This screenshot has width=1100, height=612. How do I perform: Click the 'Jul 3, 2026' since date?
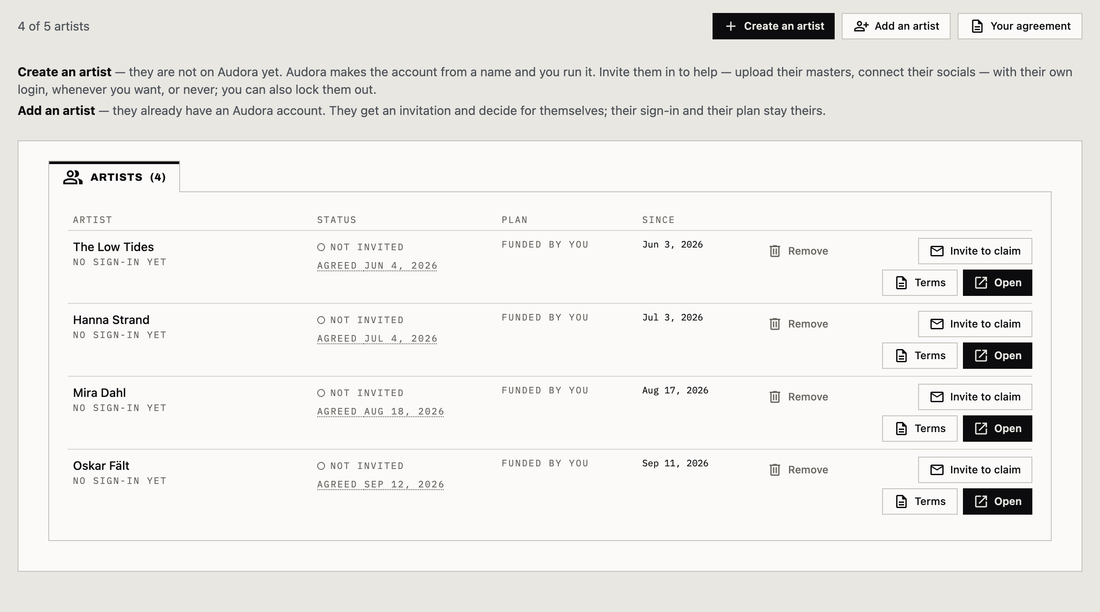pos(672,318)
